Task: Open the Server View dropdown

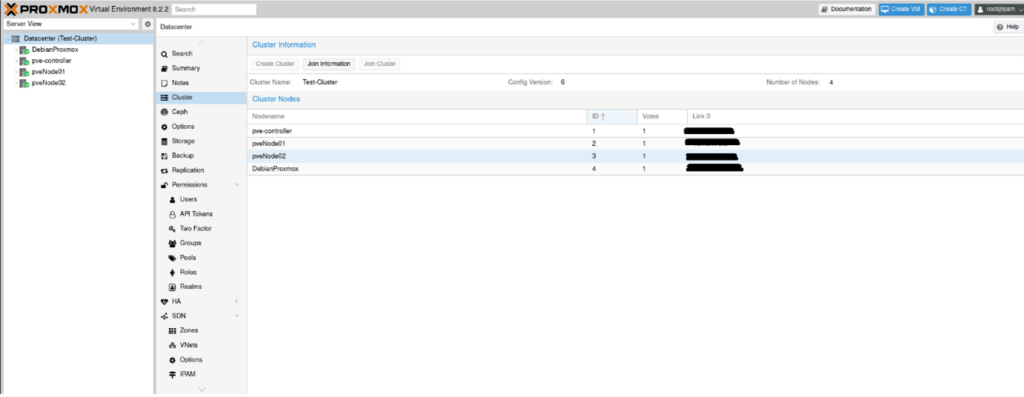Action: tap(71, 24)
